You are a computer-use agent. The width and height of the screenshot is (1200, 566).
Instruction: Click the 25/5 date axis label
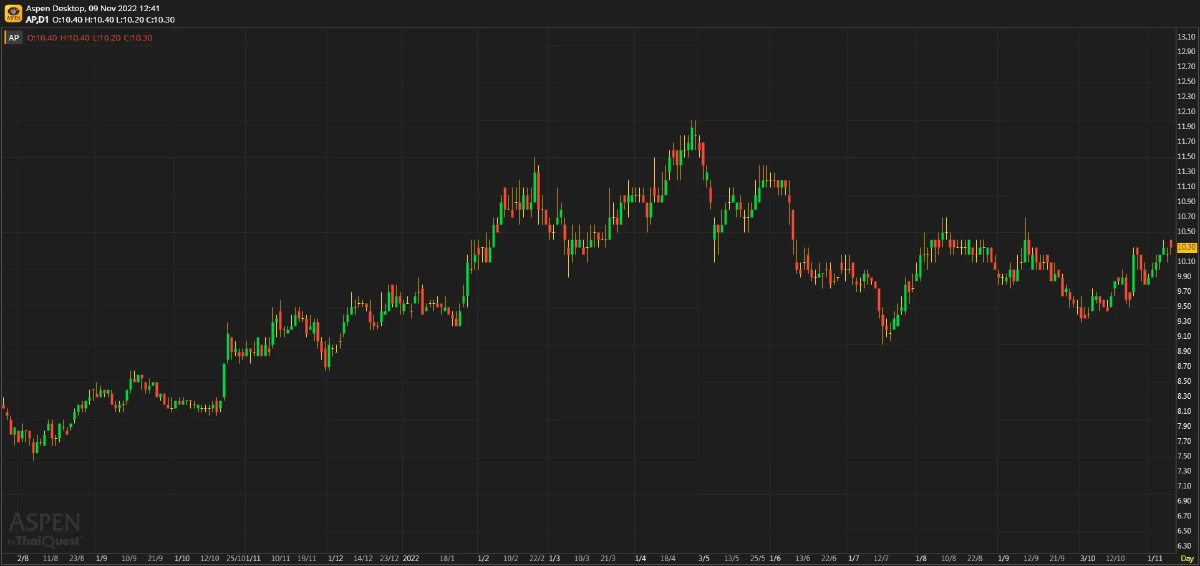757,558
